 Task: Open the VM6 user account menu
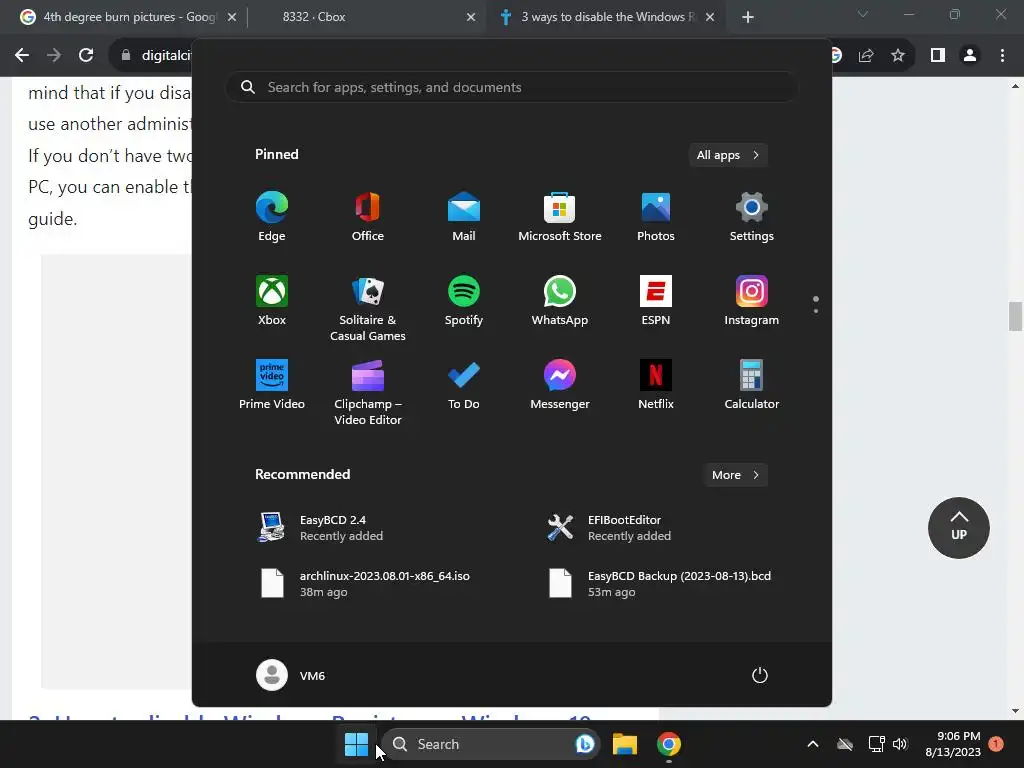(x=291, y=675)
